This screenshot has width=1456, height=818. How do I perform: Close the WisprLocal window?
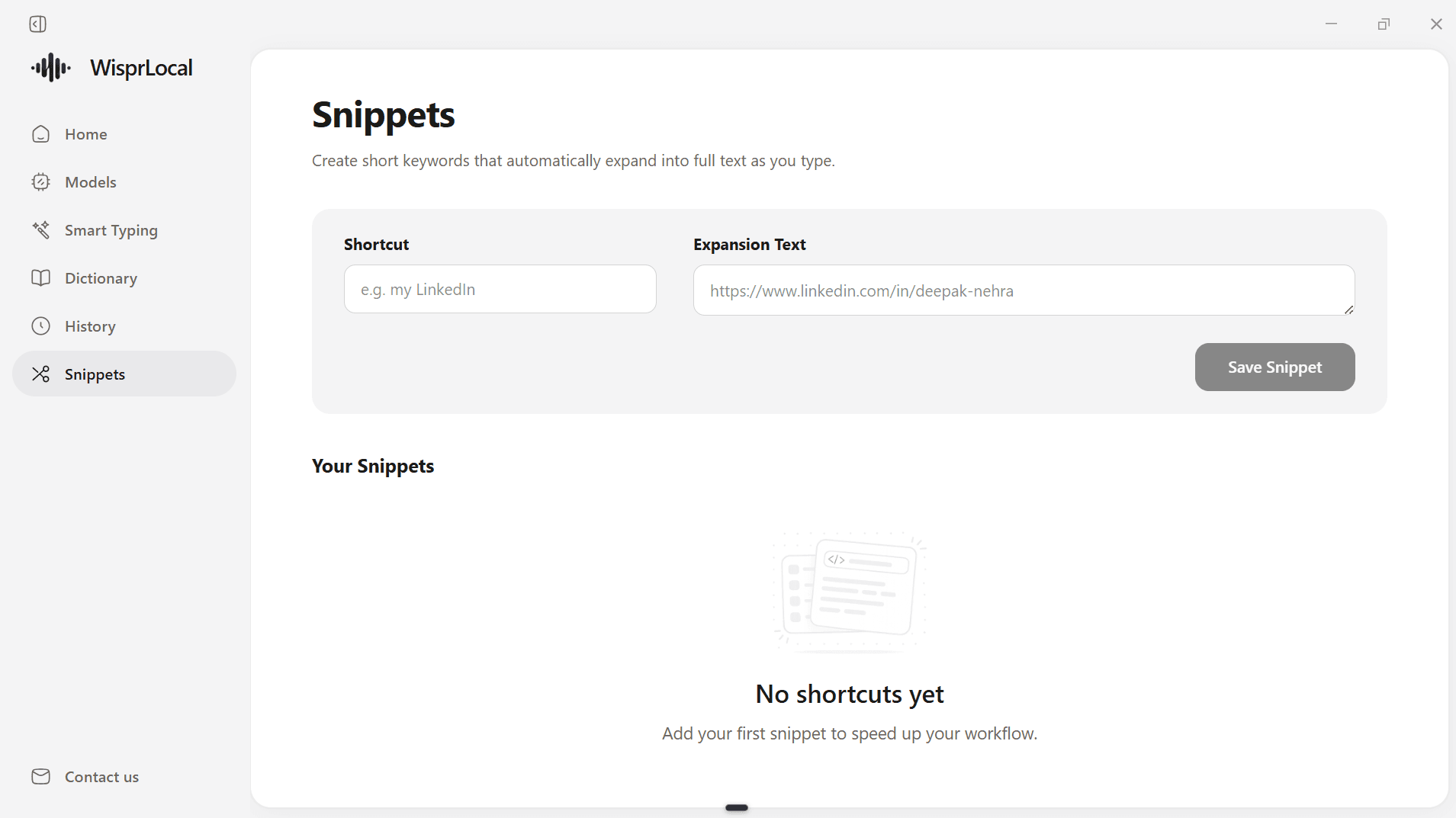coord(1436,24)
